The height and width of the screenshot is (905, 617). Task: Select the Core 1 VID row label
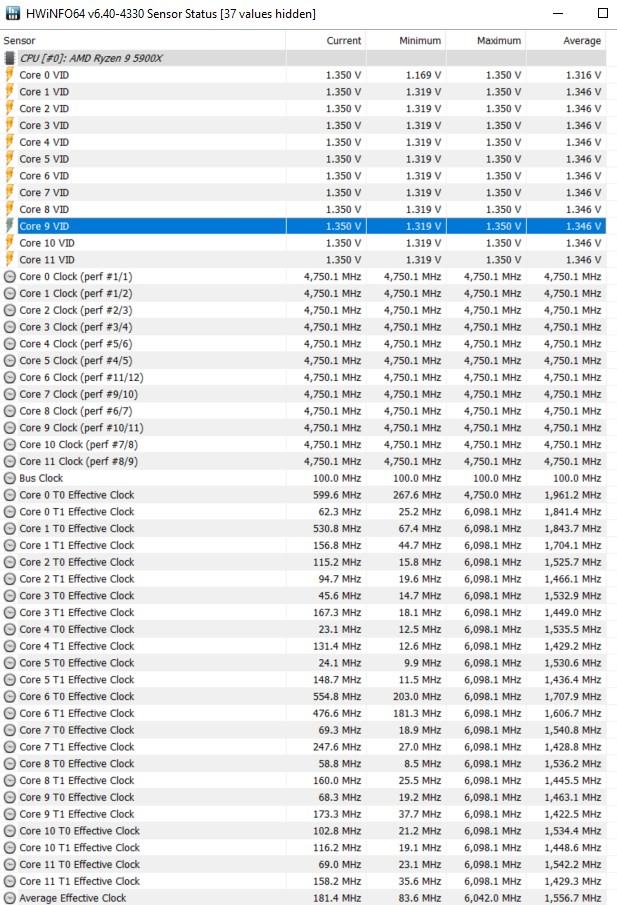point(44,91)
